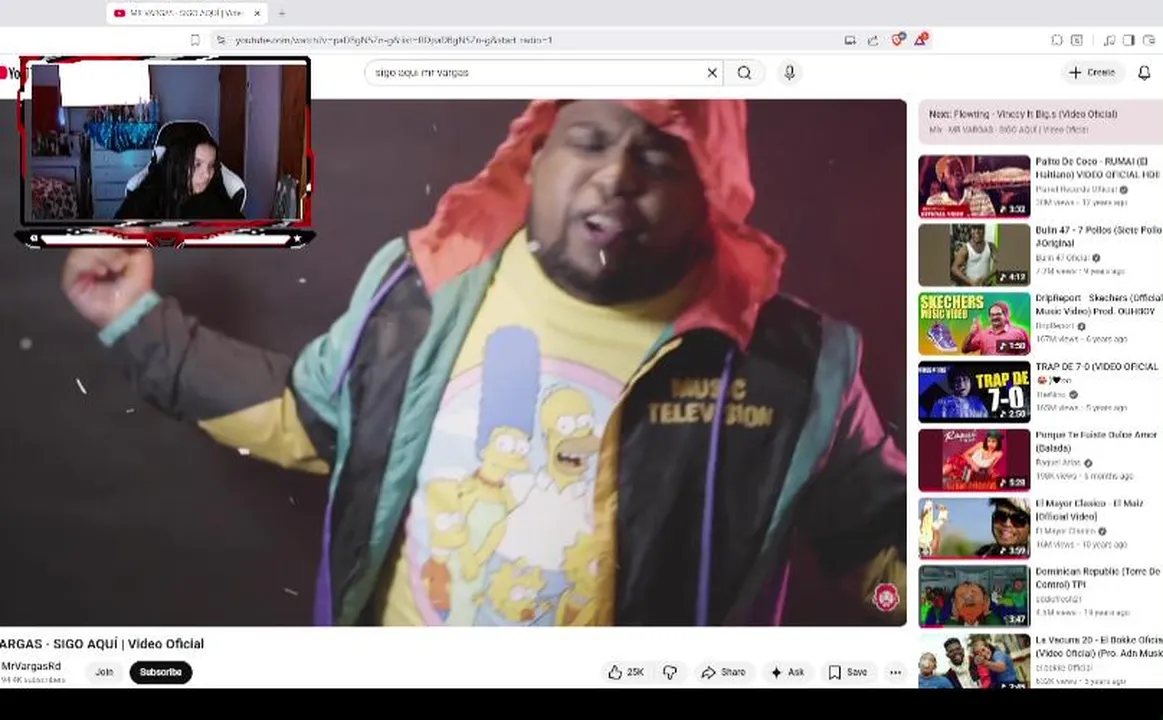Open the Brave Rewards triangle icon
Screen dimensions: 1163x720
point(920,39)
